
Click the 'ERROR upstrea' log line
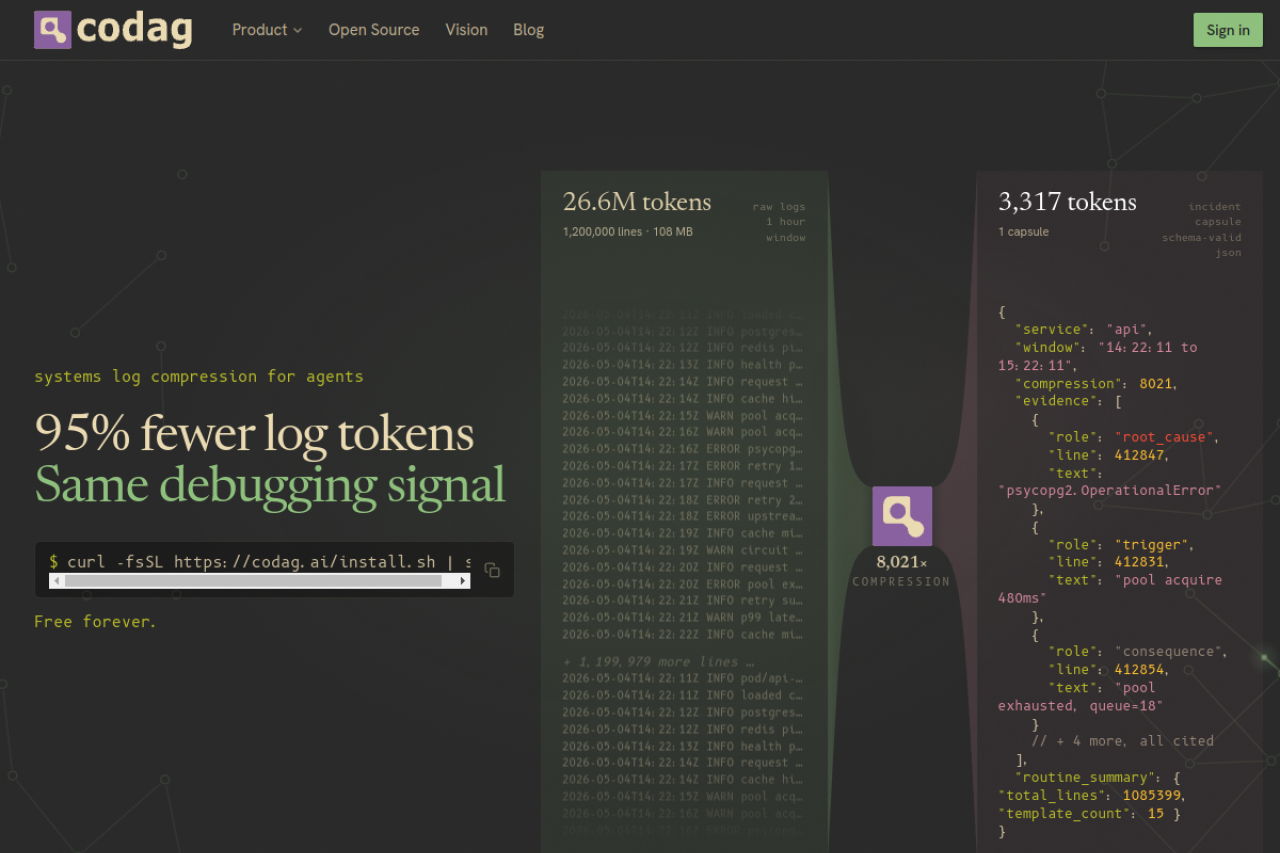[682, 517]
